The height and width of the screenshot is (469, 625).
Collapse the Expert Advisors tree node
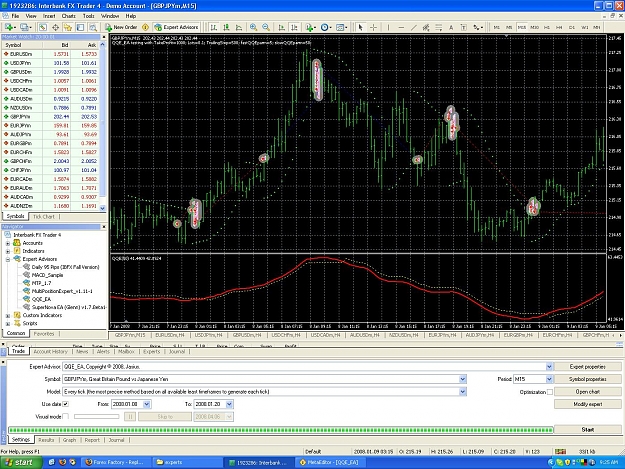[8, 259]
